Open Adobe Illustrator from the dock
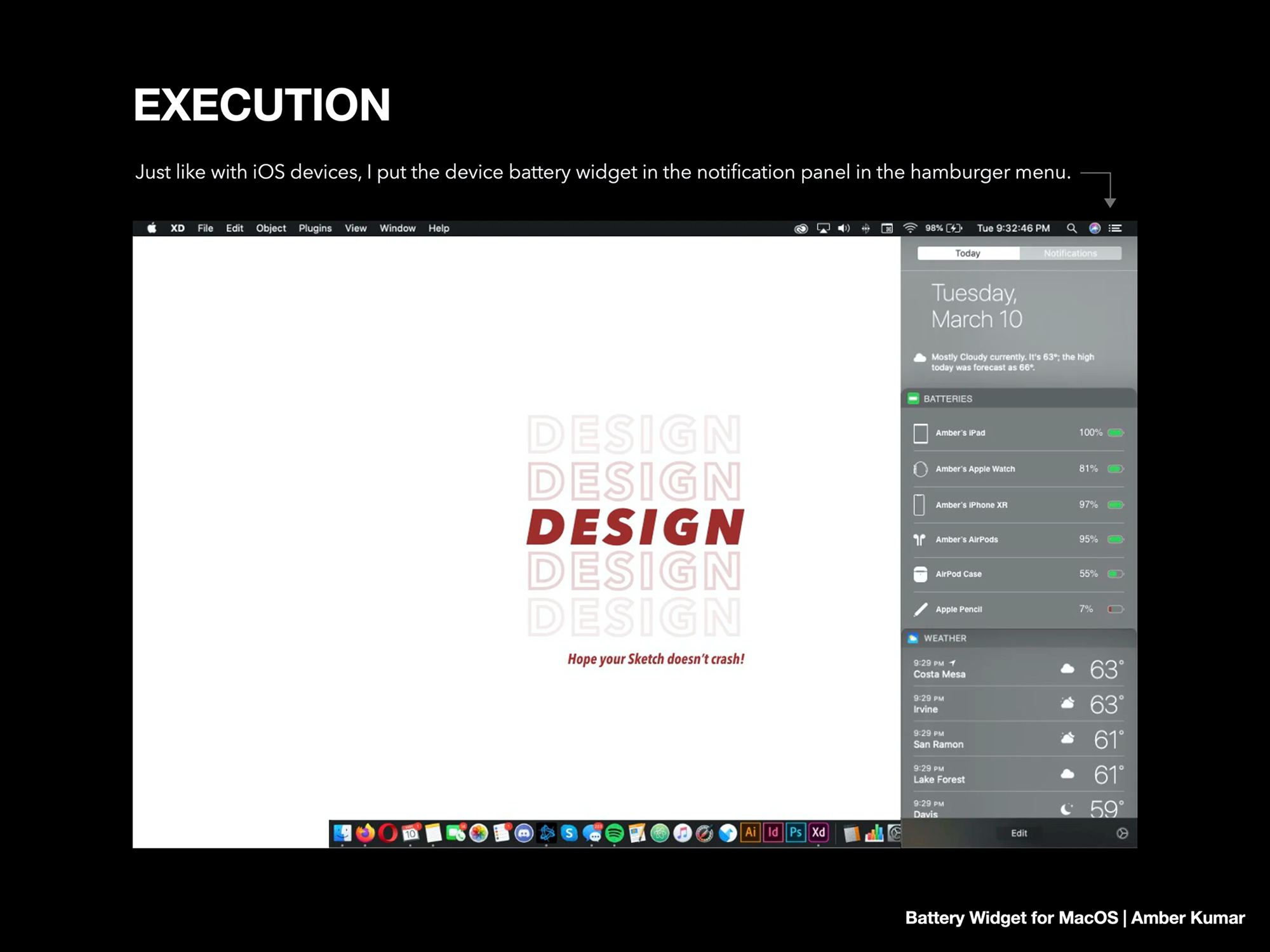 coord(750,833)
